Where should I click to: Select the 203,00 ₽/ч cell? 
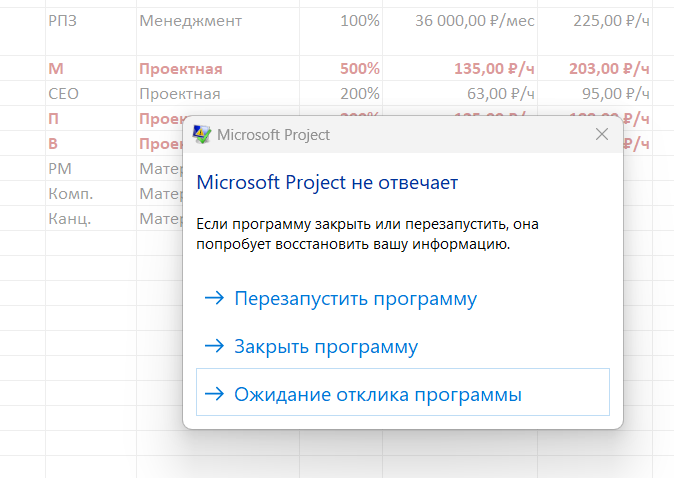tap(595, 68)
